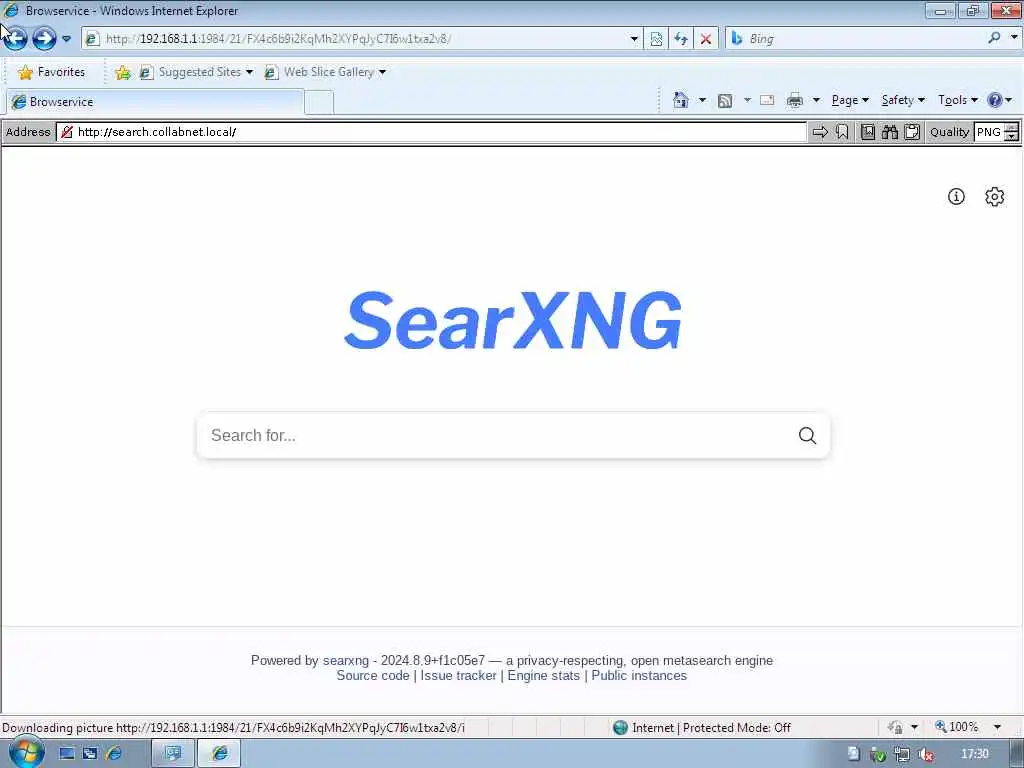The image size is (1024, 768).
Task: Open the Public instances link
Action: tap(639, 676)
